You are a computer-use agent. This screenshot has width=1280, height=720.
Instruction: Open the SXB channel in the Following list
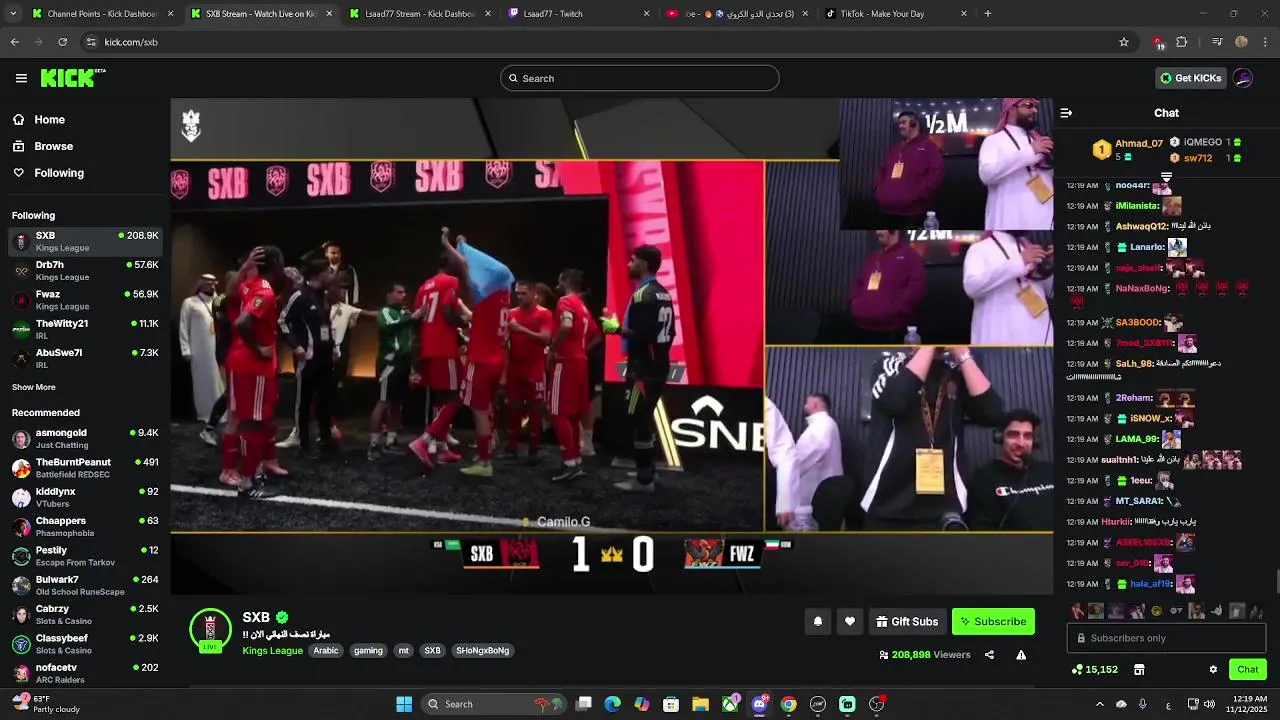[85, 241]
